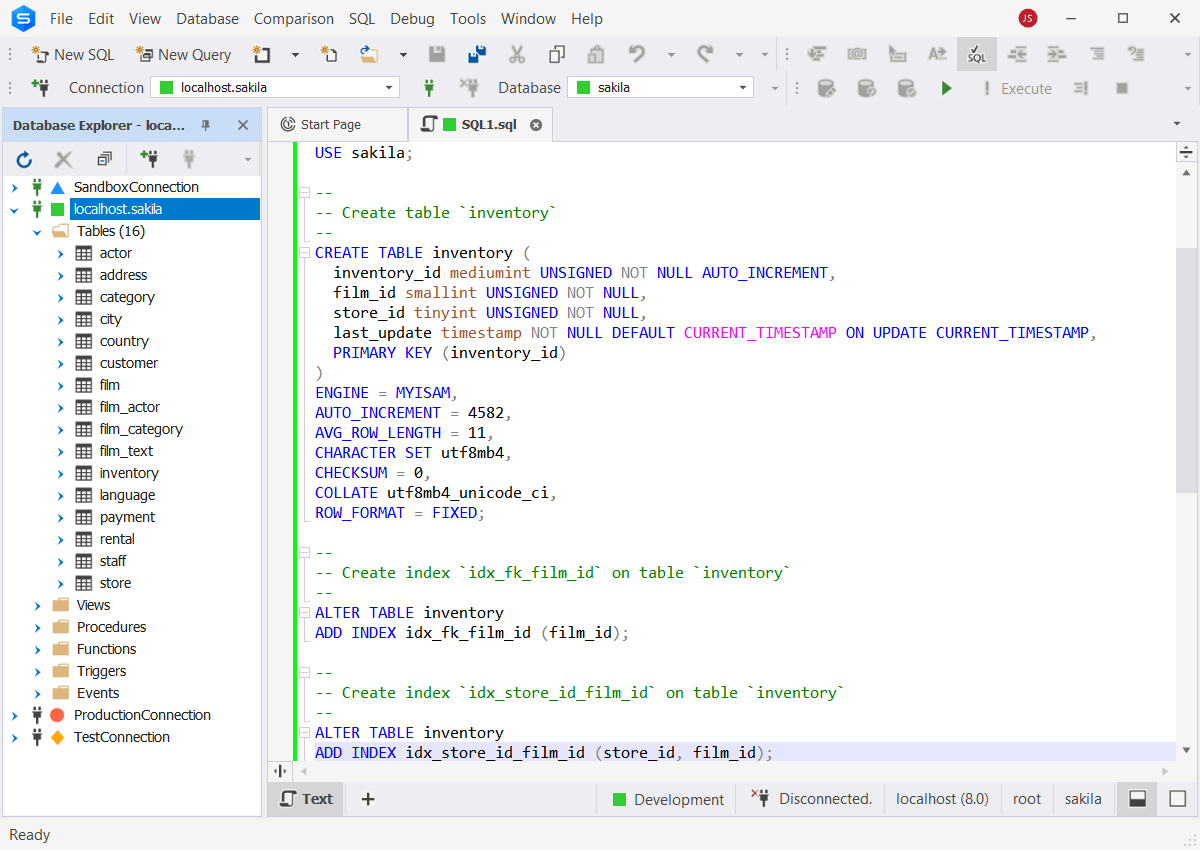
Task: Switch to the Start Page tab
Action: pyautogui.click(x=331, y=125)
